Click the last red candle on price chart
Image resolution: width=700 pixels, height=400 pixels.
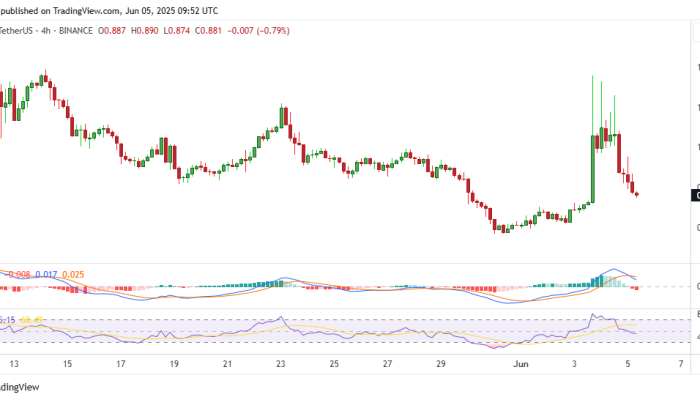(637, 193)
